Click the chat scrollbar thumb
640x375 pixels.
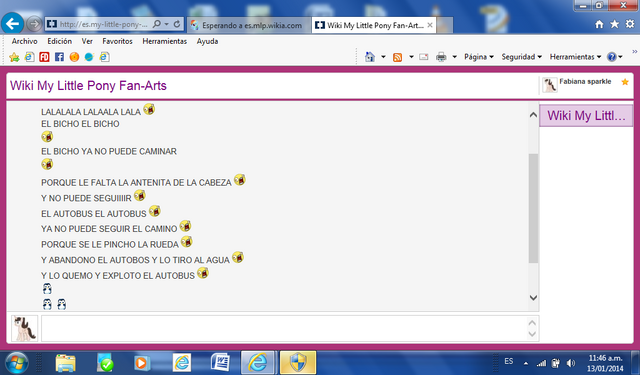(x=533, y=208)
